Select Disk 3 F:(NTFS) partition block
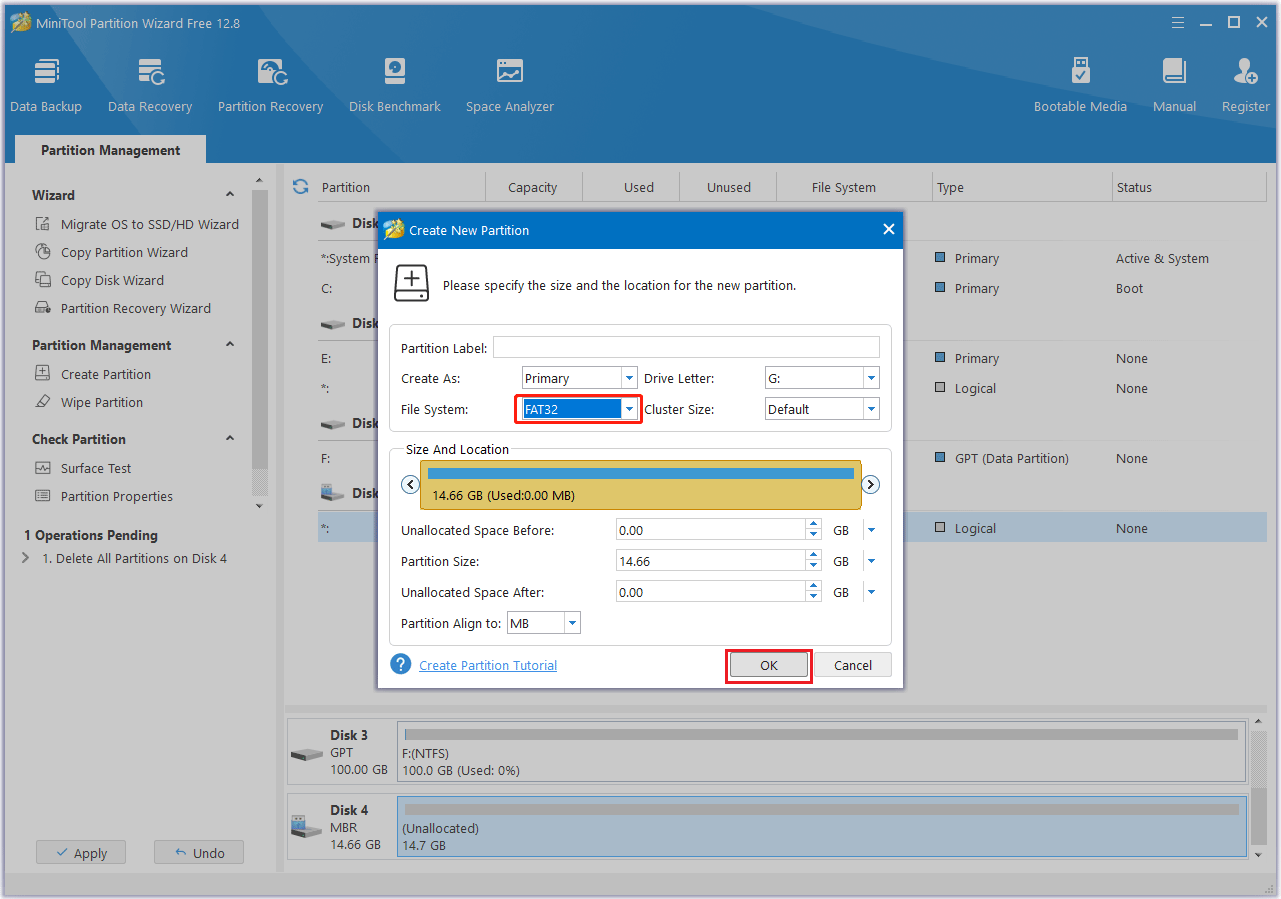The width and height of the screenshot is (1281, 899). [x=822, y=752]
